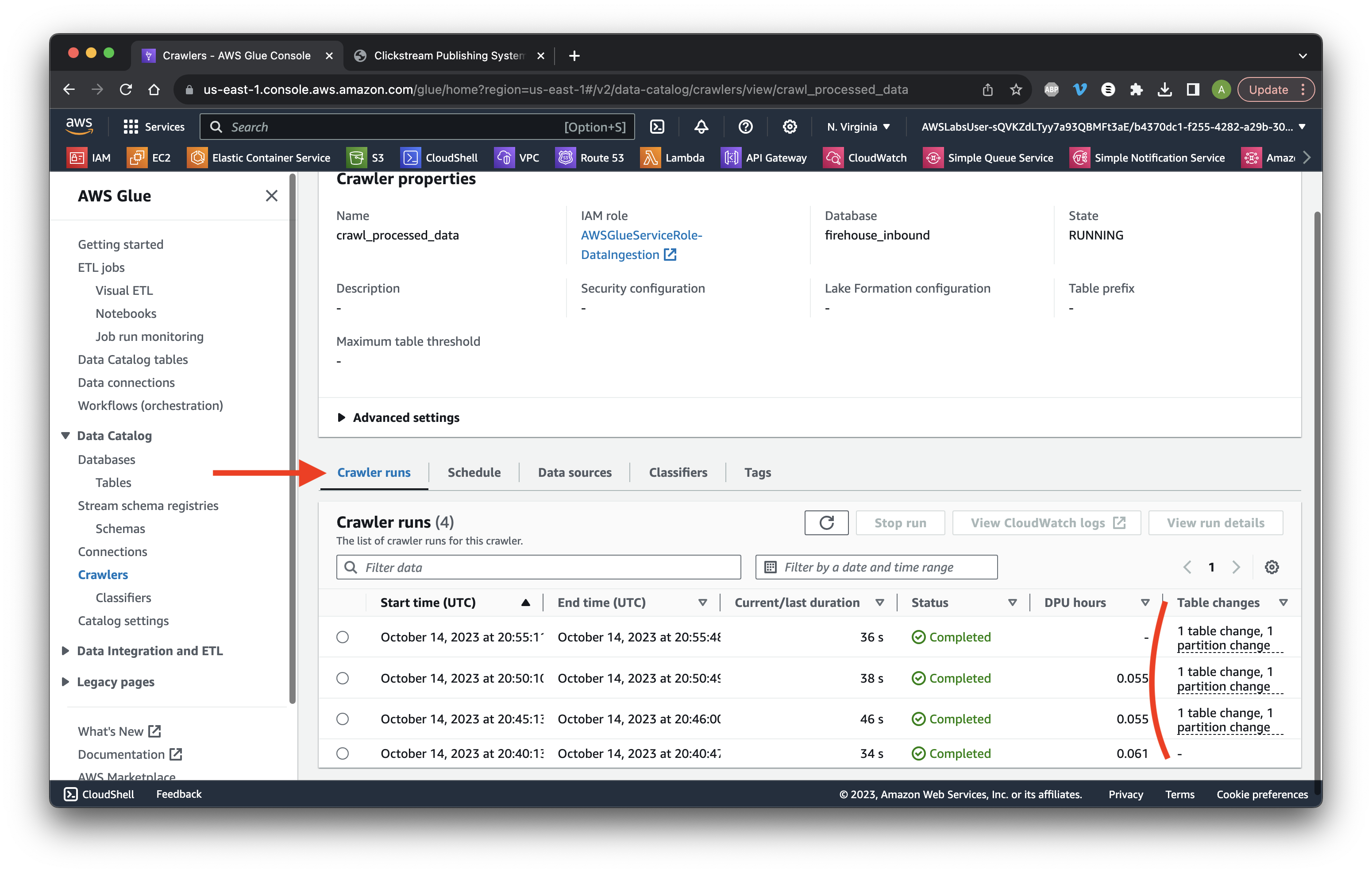Open Simple Queue Service shortcut
The image size is (1372, 873).
pyautogui.click(x=989, y=158)
